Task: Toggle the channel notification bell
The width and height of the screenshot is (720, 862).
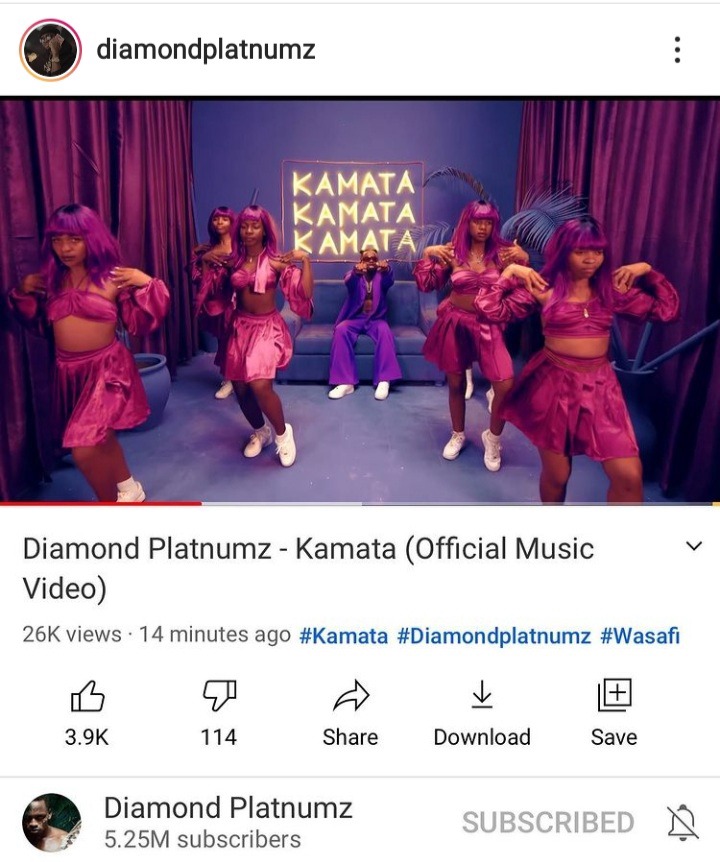Action: (x=683, y=822)
